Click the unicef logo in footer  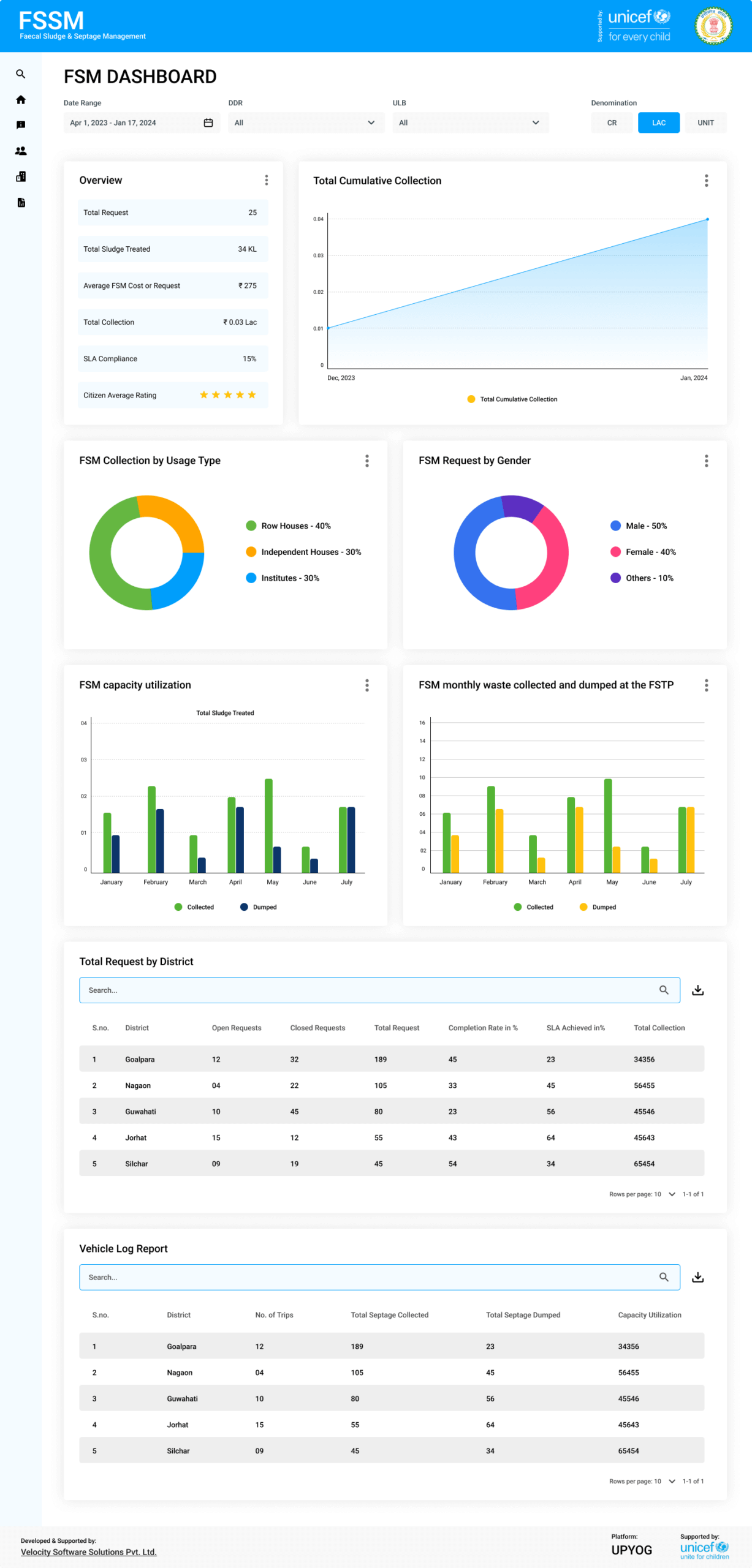pyautogui.click(x=704, y=1550)
